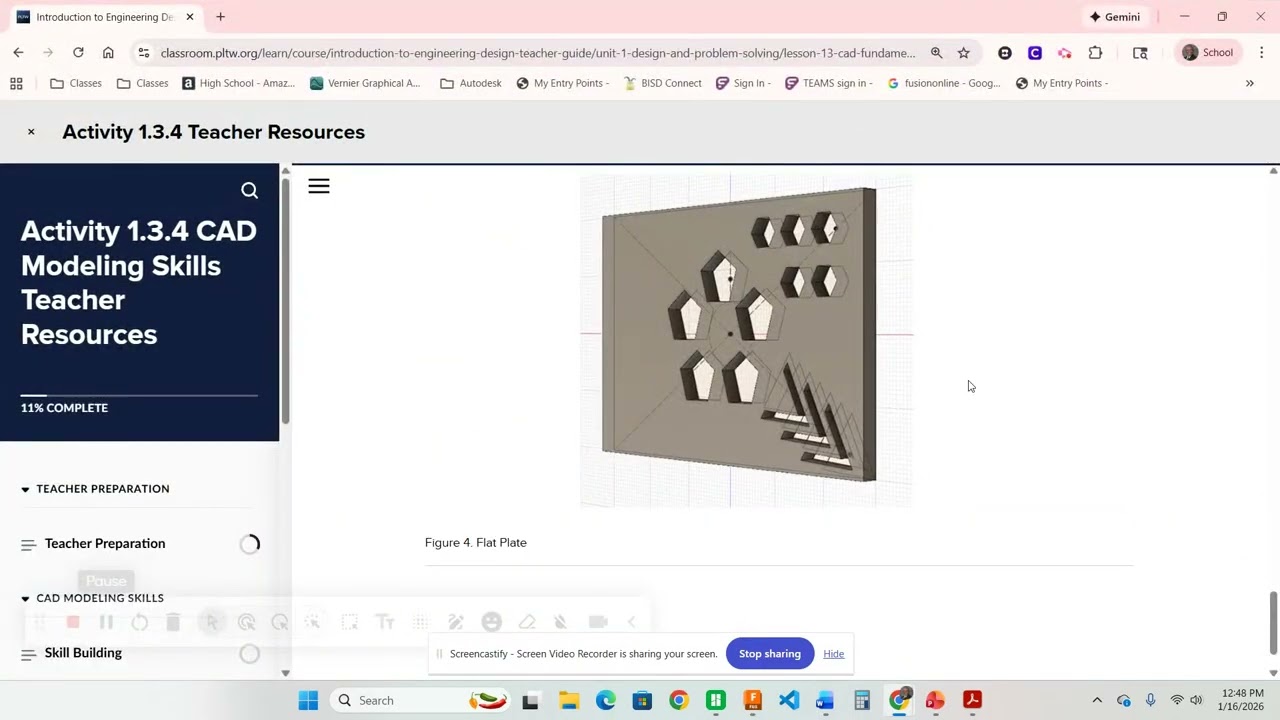Open the volume control in system tray
The image size is (1280, 720).
(x=1196, y=700)
